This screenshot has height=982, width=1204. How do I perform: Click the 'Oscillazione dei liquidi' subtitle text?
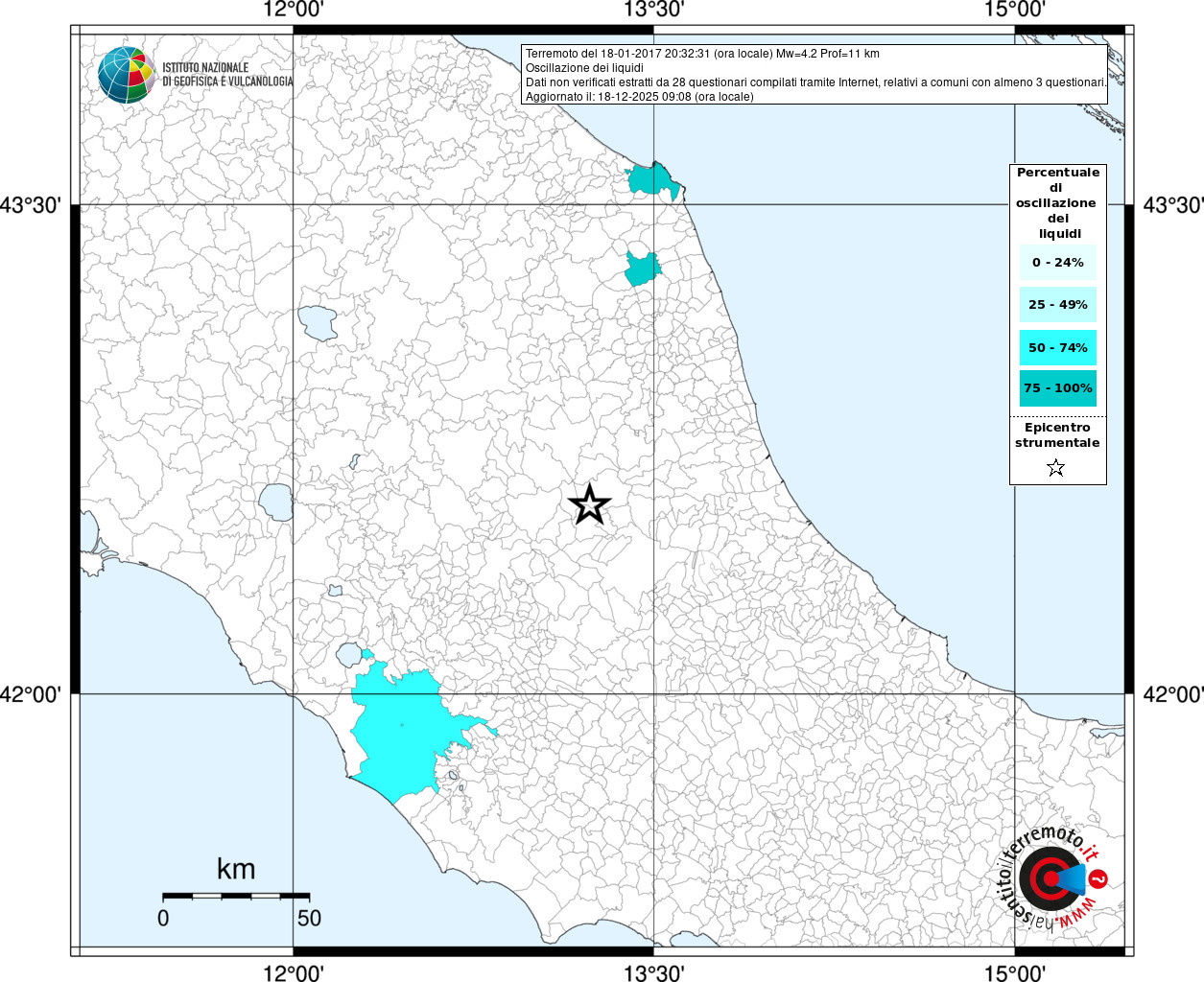click(x=584, y=68)
